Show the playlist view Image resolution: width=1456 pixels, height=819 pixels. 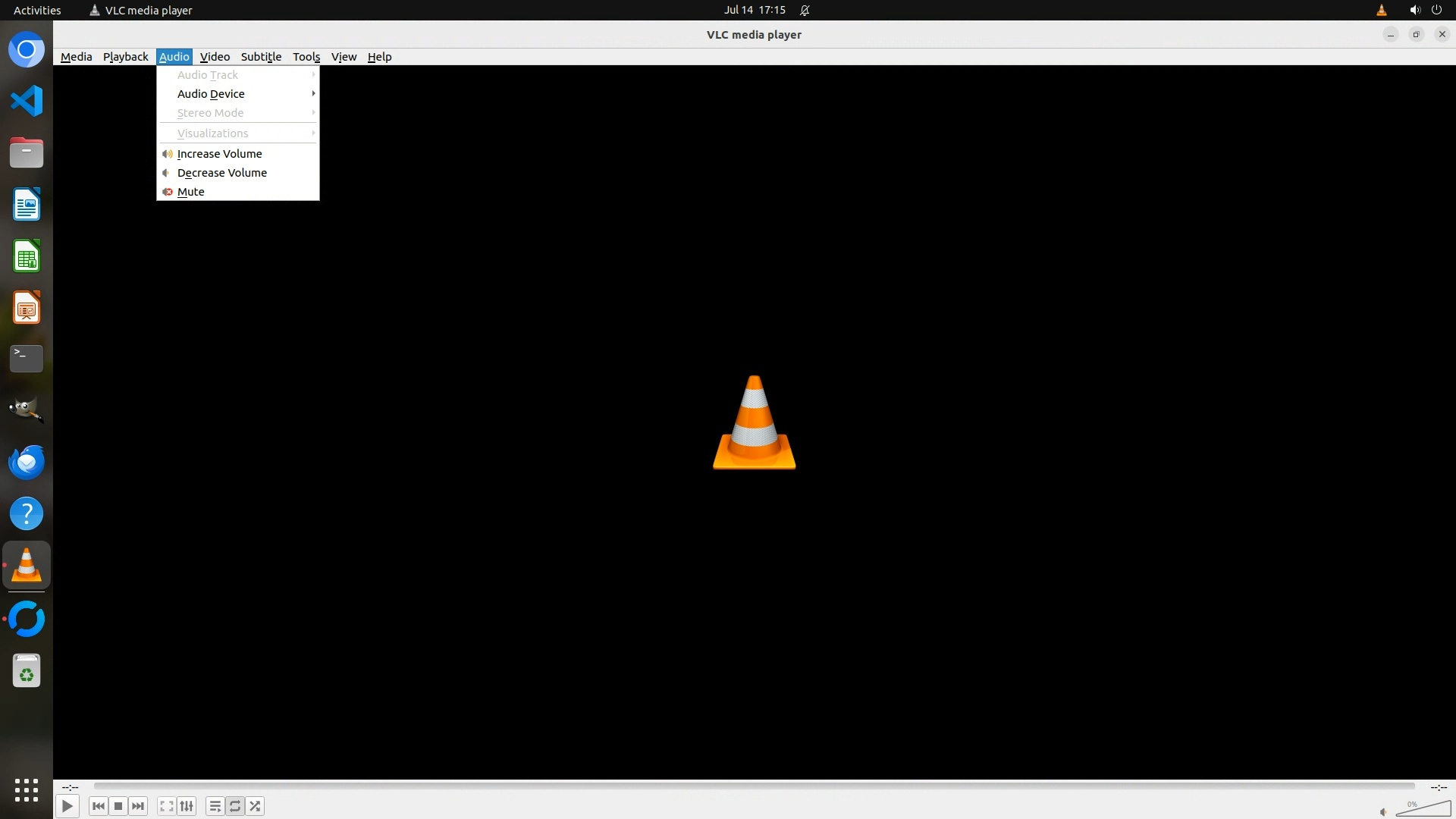(x=215, y=806)
